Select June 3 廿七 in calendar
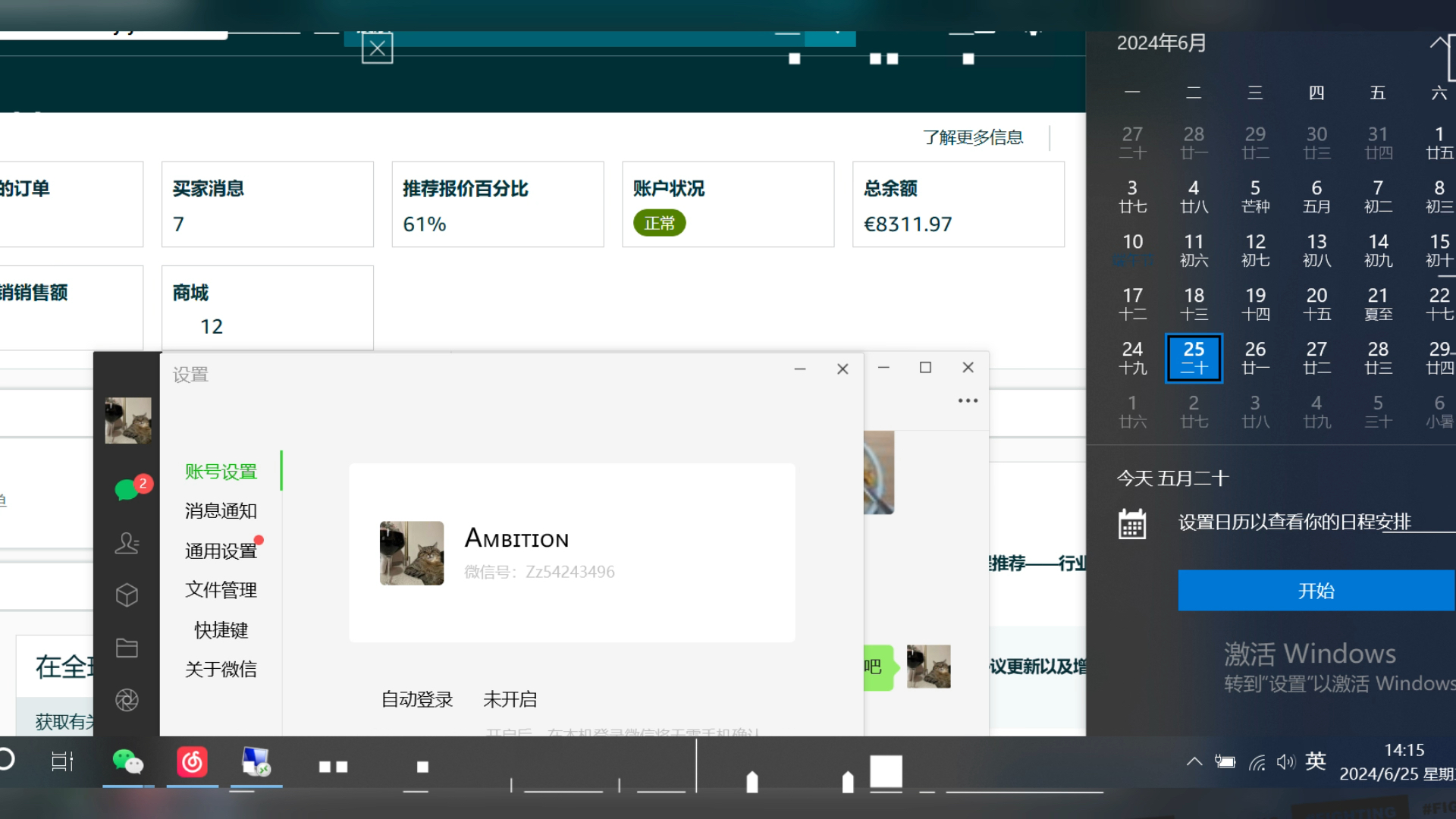 [1132, 196]
